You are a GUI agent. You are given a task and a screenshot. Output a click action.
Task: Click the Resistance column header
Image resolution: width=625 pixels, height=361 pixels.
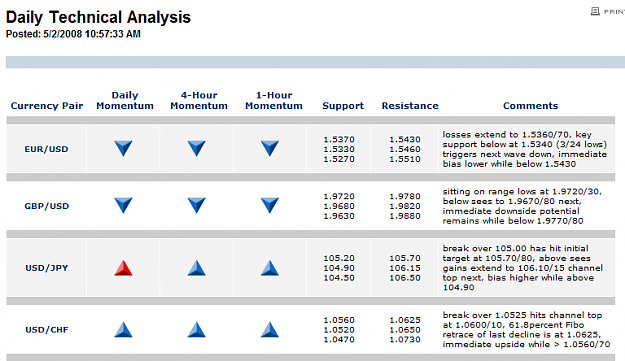coord(410,106)
